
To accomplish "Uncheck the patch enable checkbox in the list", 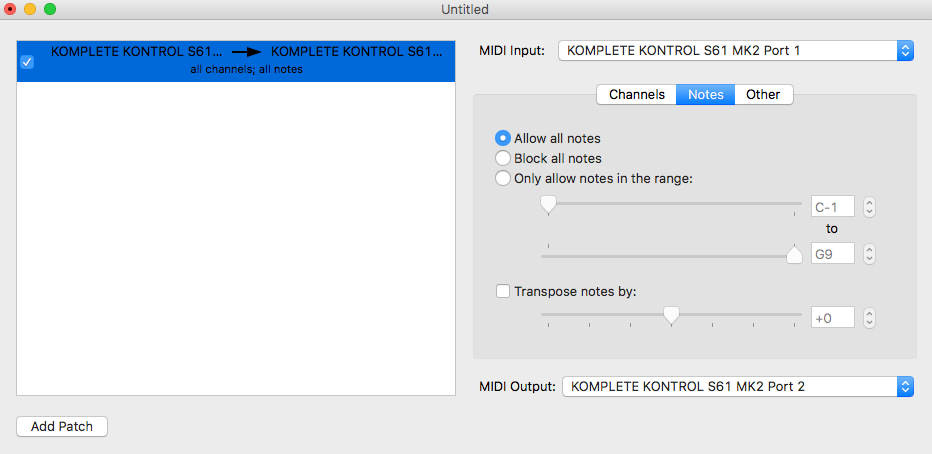I will [x=27, y=62].
